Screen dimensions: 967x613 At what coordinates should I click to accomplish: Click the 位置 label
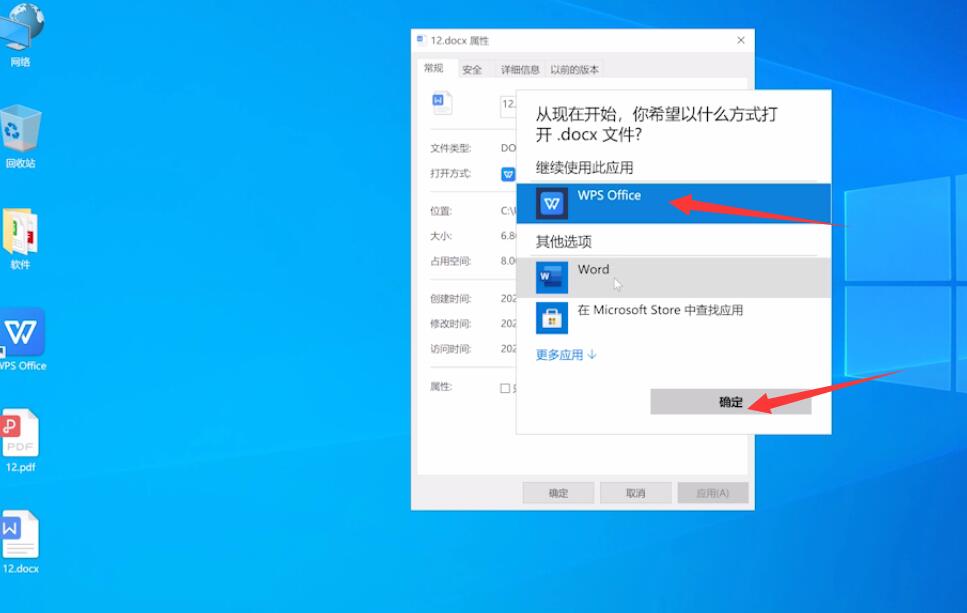[x=441, y=211]
